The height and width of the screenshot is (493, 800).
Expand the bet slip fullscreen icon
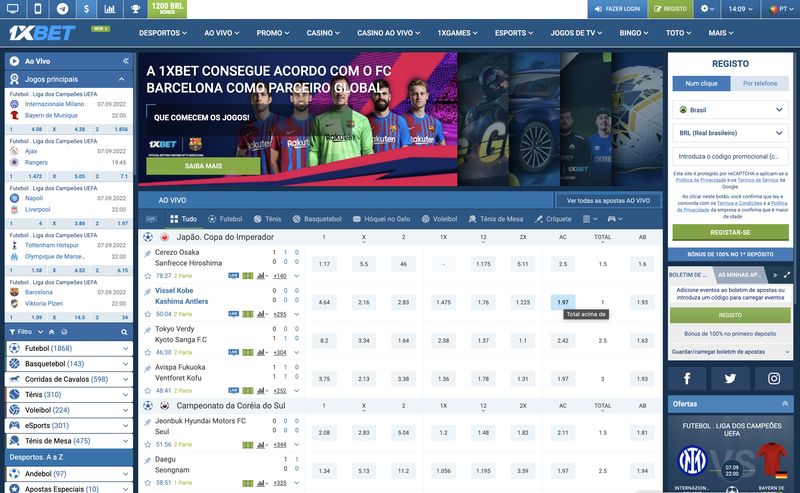[787, 275]
